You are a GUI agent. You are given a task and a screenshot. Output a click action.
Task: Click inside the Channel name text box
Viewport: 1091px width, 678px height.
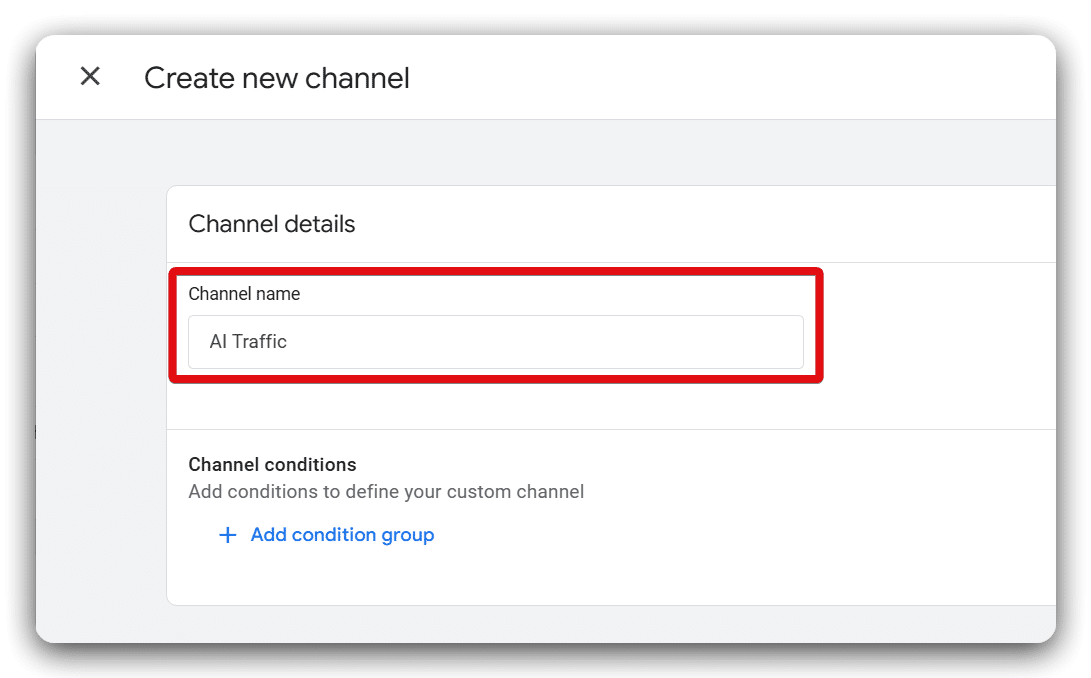pos(495,342)
